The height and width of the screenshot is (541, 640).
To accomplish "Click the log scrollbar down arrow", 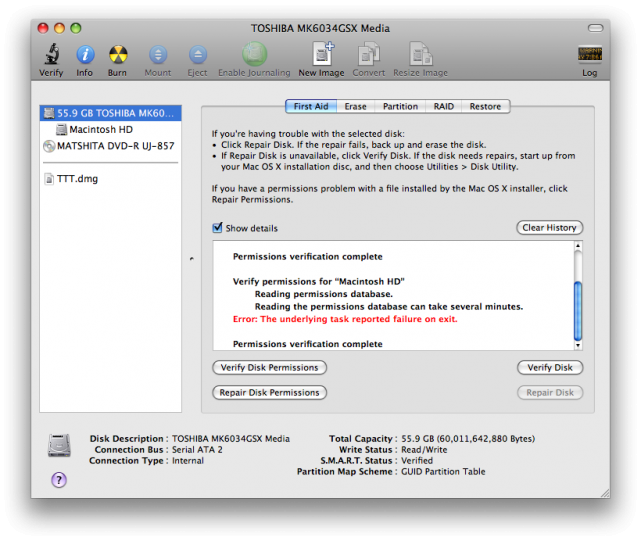I will 578,345.
